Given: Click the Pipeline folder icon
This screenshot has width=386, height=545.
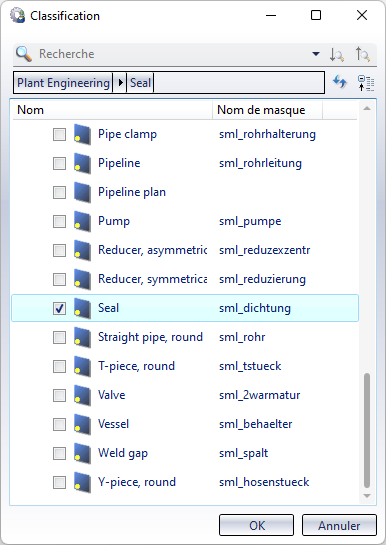Looking at the screenshot, I should pos(82,163).
